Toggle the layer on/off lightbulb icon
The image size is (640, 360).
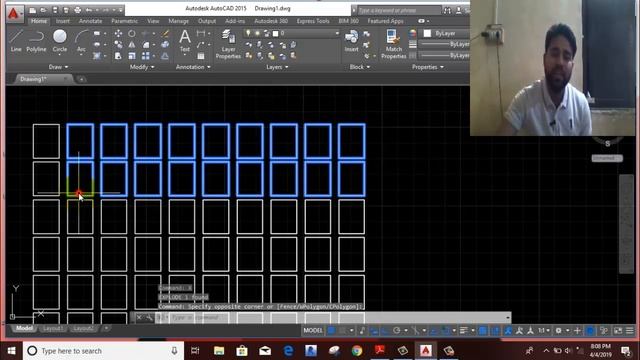pyautogui.click(x=248, y=33)
